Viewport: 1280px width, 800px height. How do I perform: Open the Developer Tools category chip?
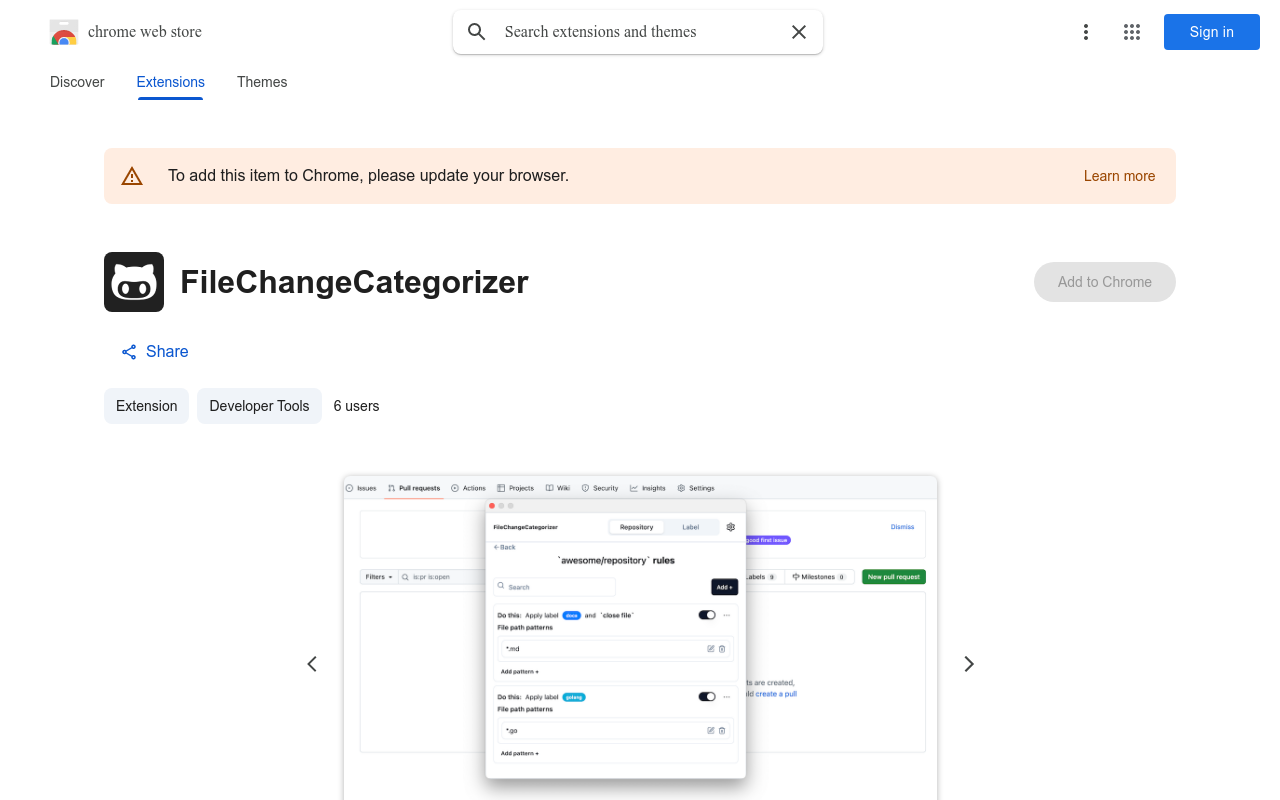click(259, 406)
